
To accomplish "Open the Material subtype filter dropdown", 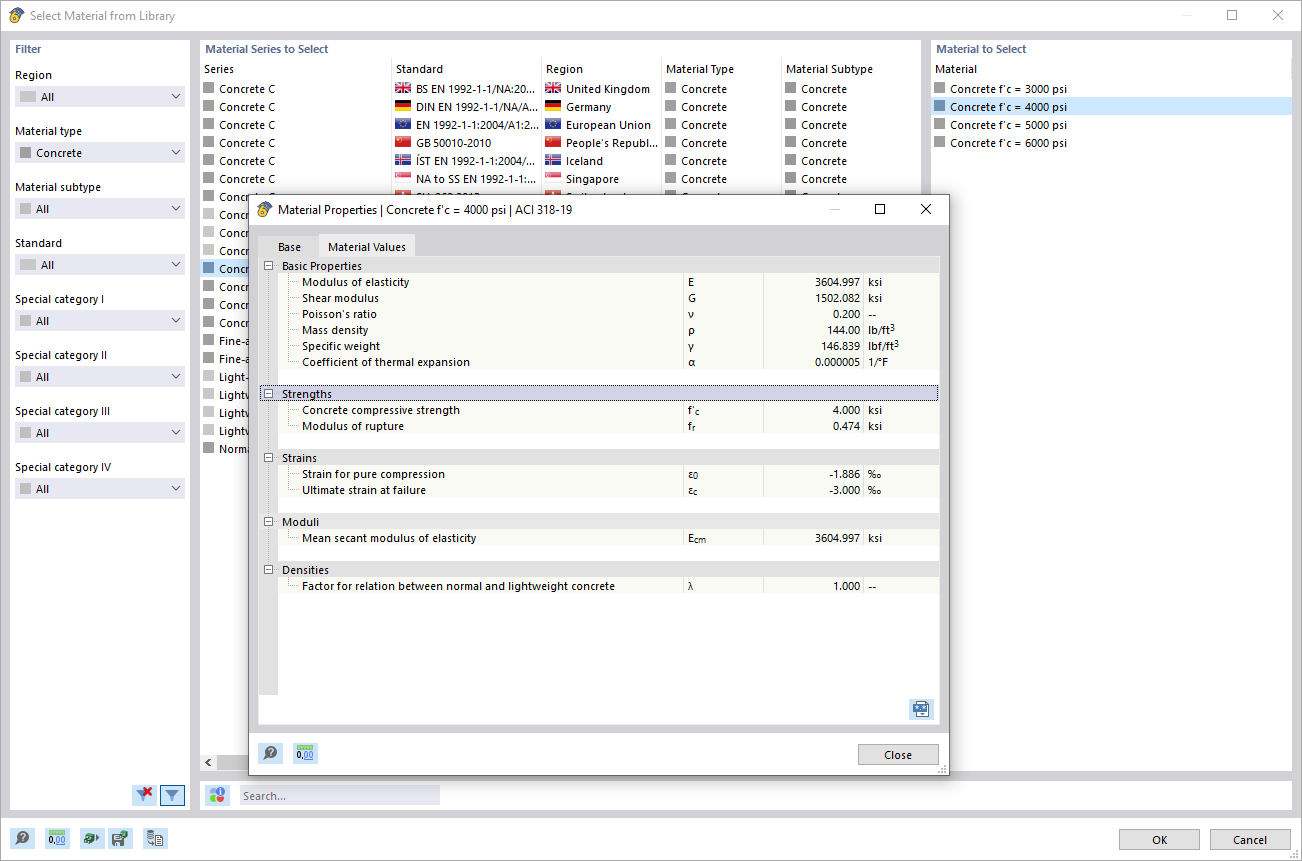I will tap(100, 209).
